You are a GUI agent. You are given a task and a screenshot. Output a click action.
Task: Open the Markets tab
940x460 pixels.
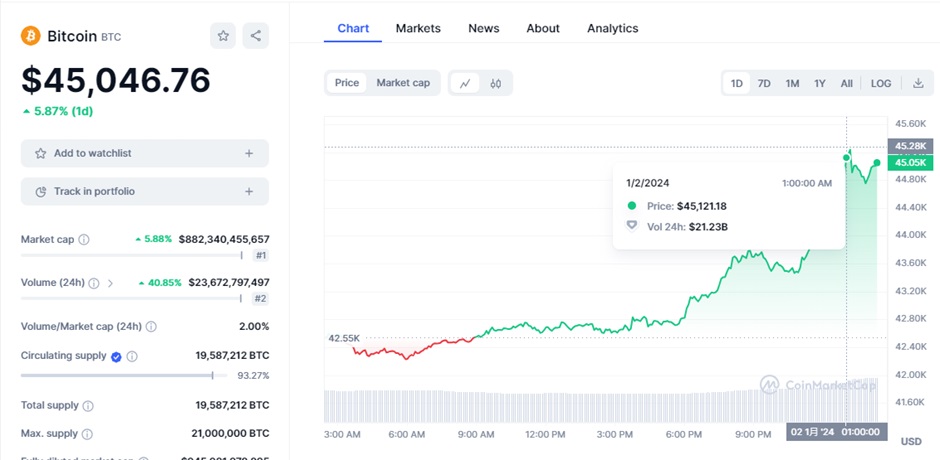pyautogui.click(x=418, y=28)
